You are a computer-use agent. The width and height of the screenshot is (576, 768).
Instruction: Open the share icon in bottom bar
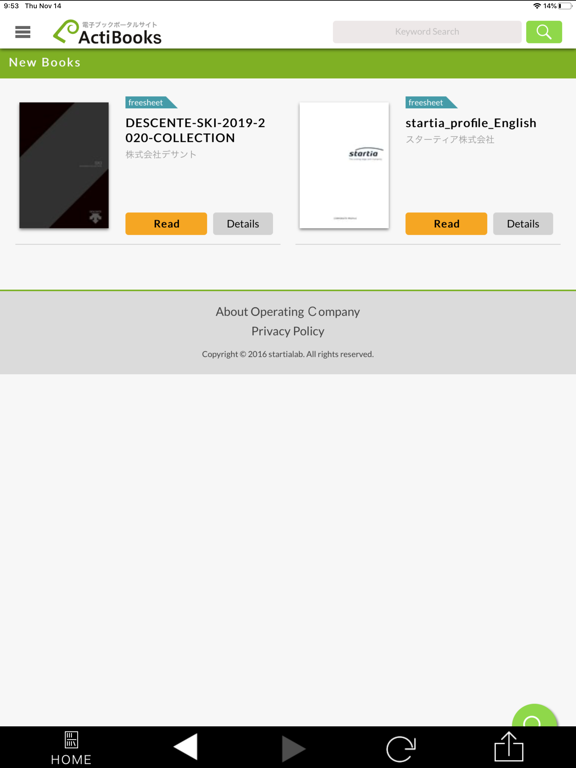[x=509, y=747]
